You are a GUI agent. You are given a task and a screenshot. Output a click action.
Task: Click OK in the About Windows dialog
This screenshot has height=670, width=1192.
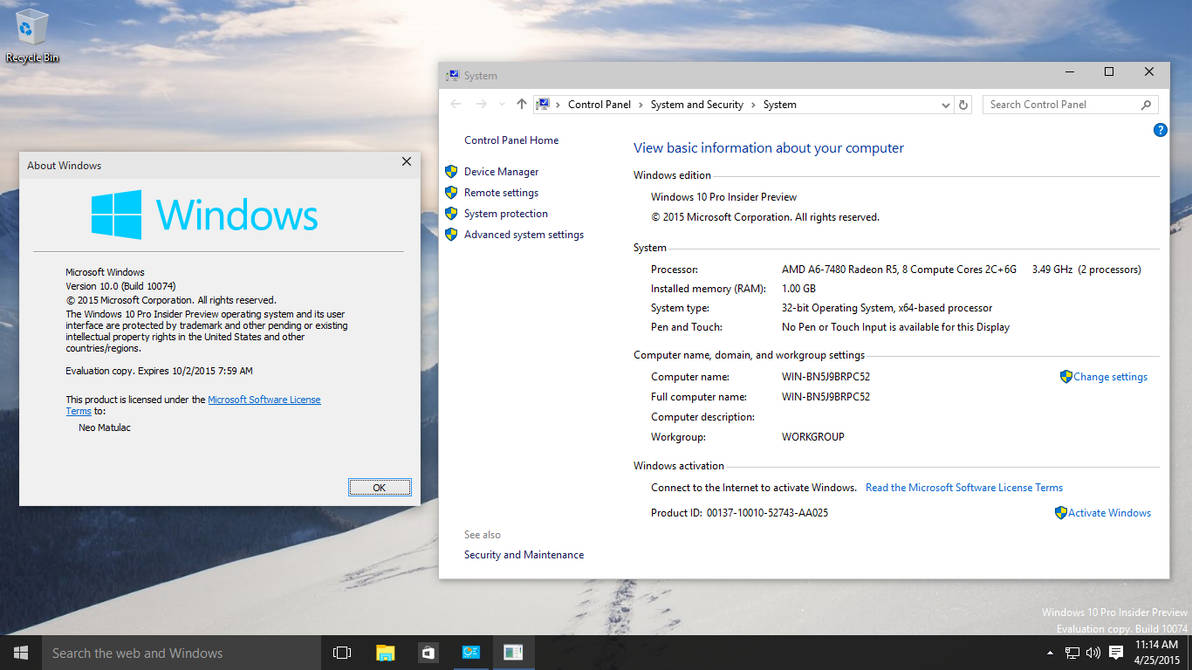point(379,487)
